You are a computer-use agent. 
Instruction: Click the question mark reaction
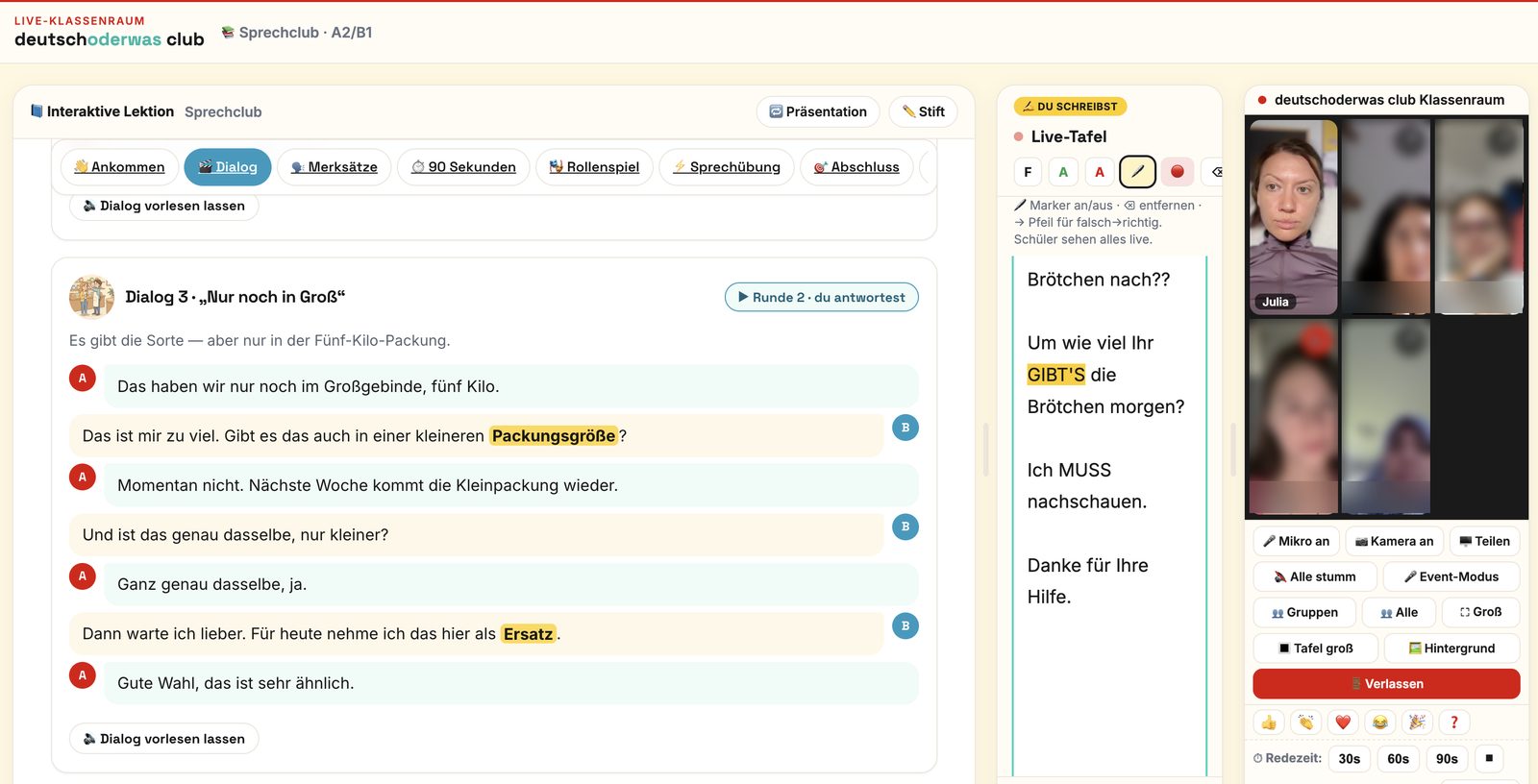click(x=1453, y=723)
